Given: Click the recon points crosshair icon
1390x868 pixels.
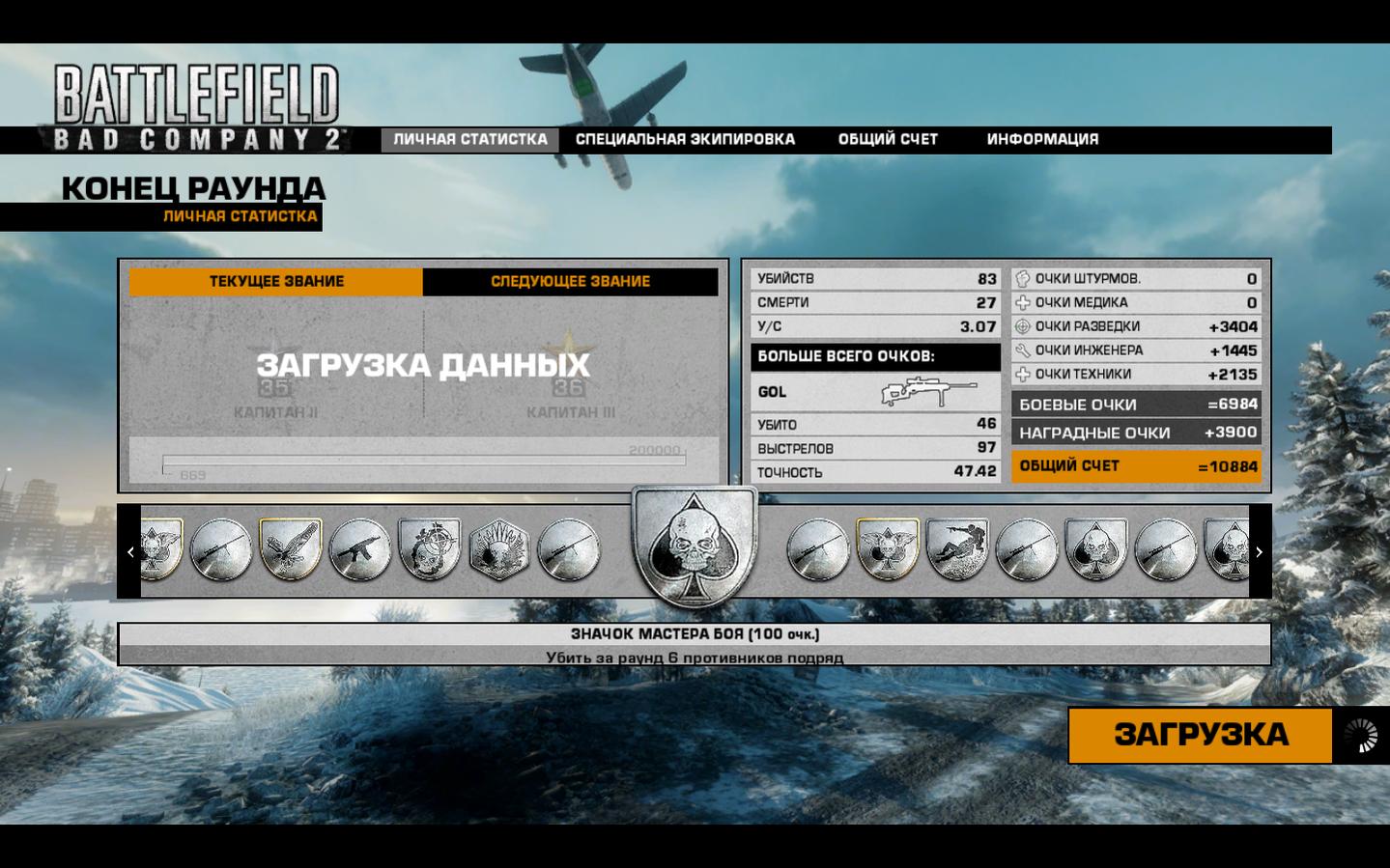Looking at the screenshot, I should tap(1023, 326).
